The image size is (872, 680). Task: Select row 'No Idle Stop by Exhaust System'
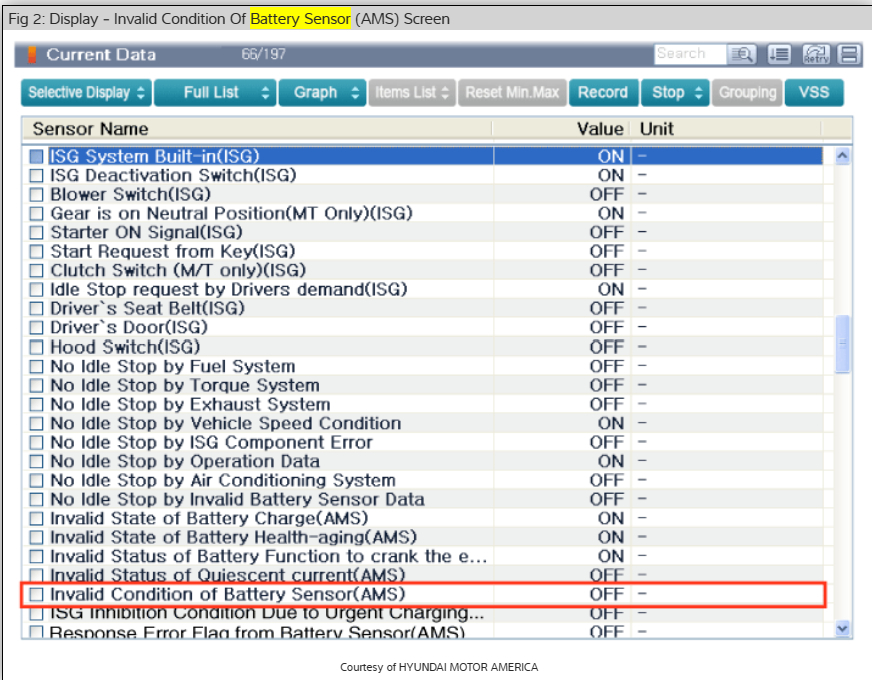point(423,404)
